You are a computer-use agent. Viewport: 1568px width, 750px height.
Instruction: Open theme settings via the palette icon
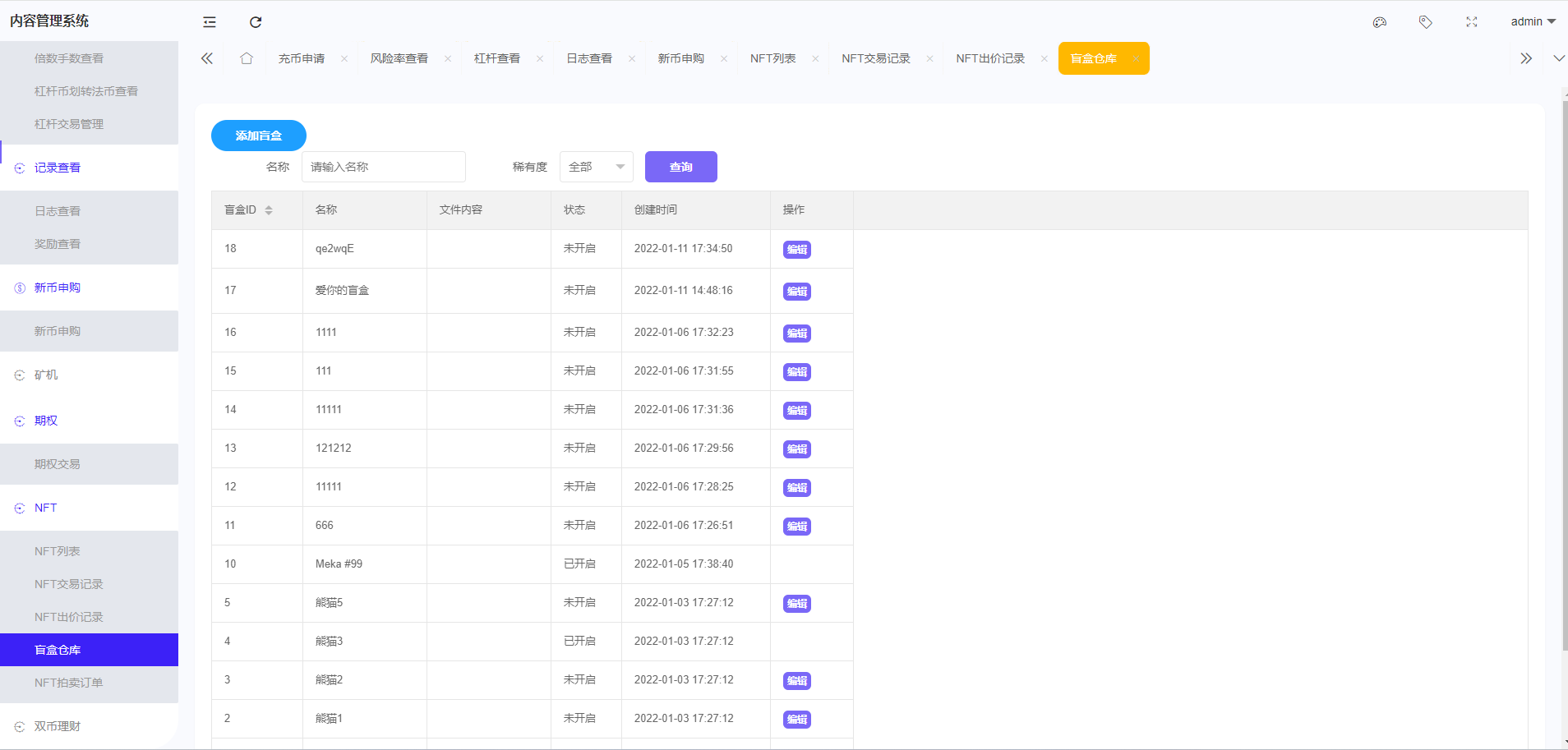(x=1379, y=22)
